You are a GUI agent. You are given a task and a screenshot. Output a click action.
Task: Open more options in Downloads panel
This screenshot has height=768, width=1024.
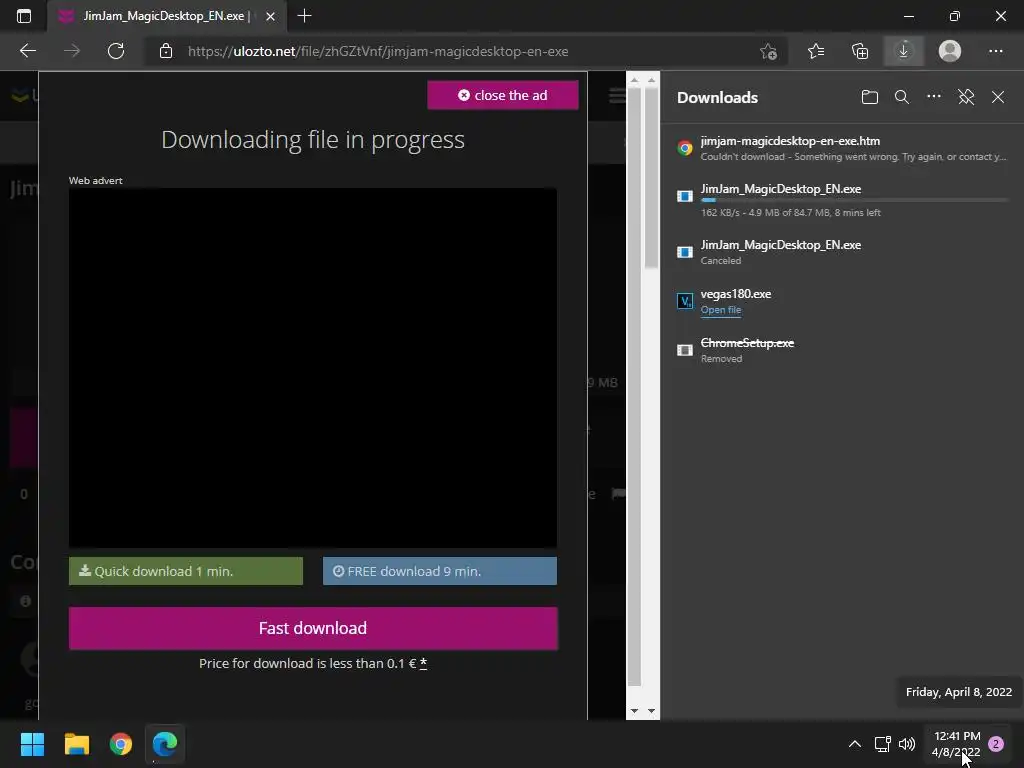934,97
